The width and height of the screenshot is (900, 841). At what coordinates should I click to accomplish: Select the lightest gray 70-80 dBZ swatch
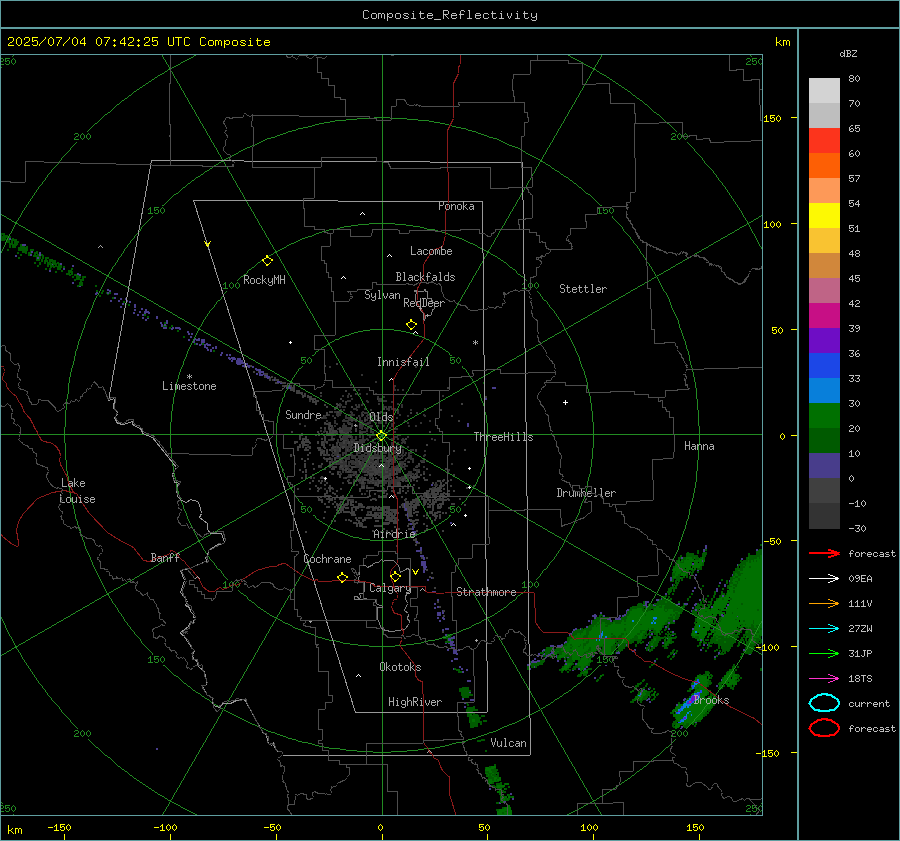click(x=824, y=91)
